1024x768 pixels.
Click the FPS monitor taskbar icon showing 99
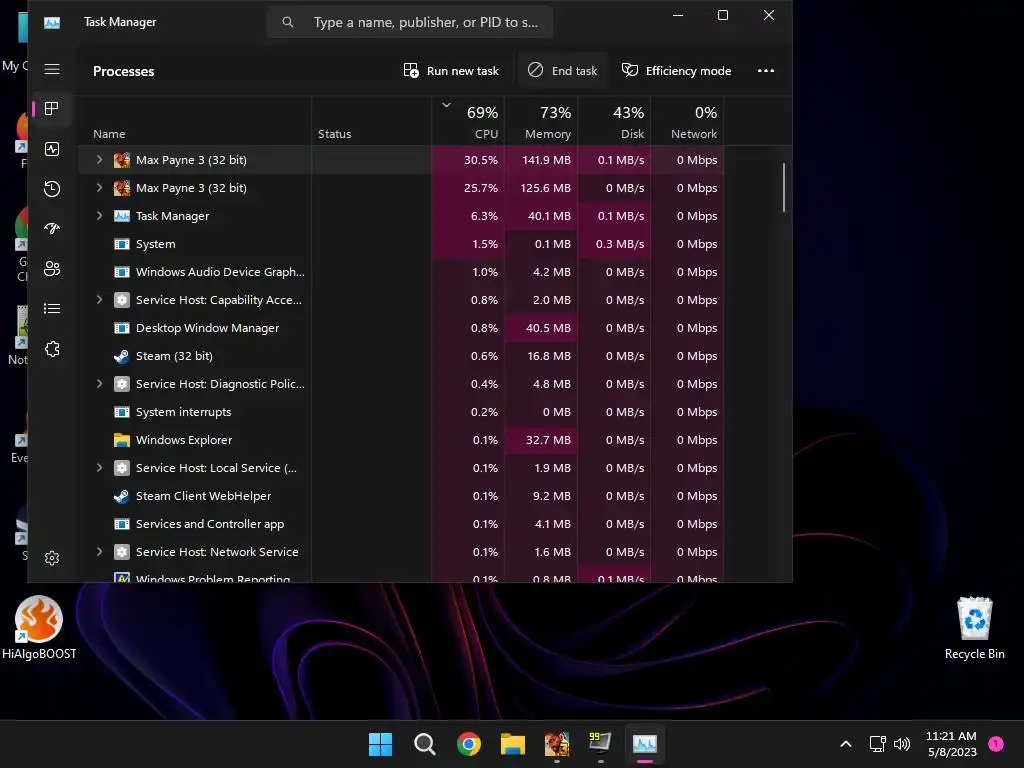(600, 743)
